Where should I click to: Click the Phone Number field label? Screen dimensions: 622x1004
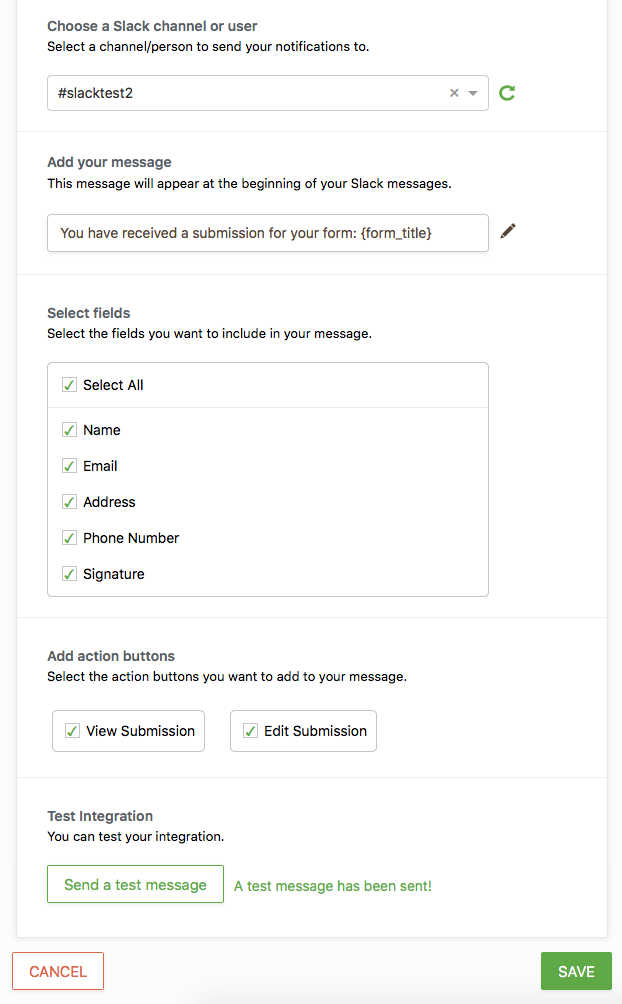click(131, 538)
